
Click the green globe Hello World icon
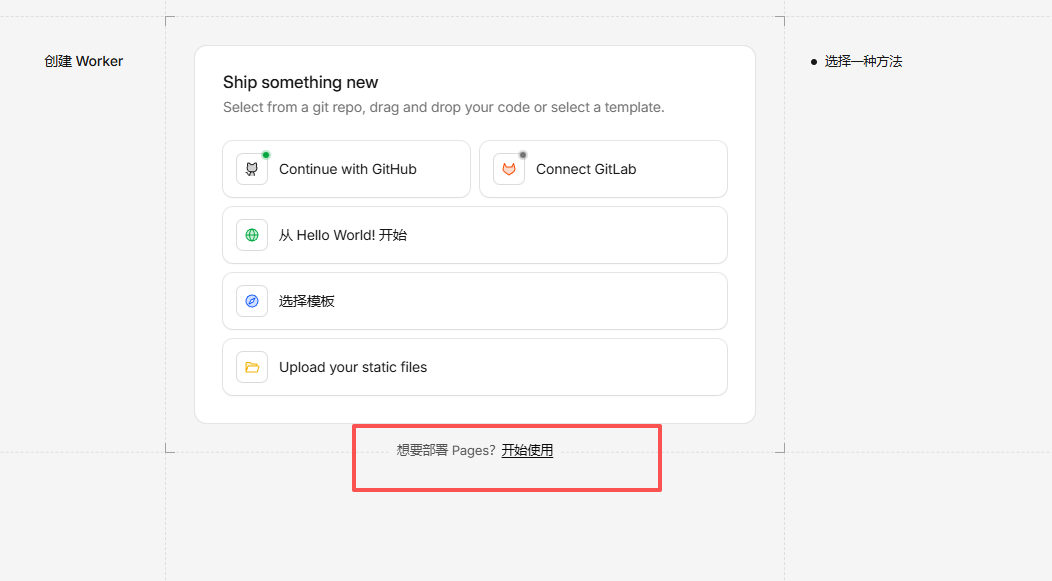(252, 236)
